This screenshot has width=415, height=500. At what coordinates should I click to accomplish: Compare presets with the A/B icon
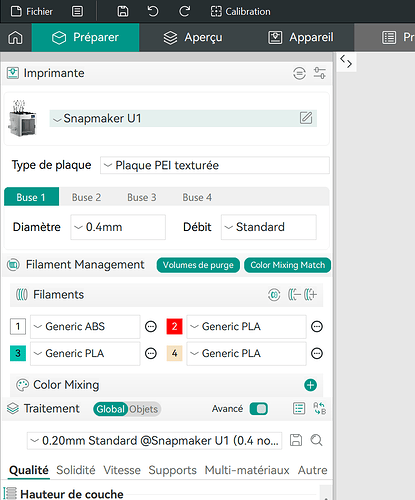[319, 409]
